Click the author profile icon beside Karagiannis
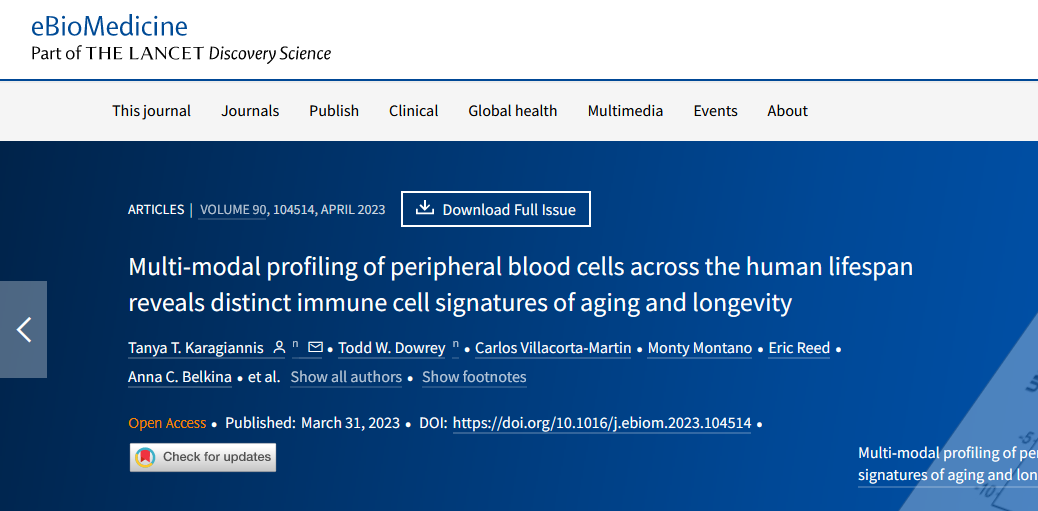 [x=279, y=348]
